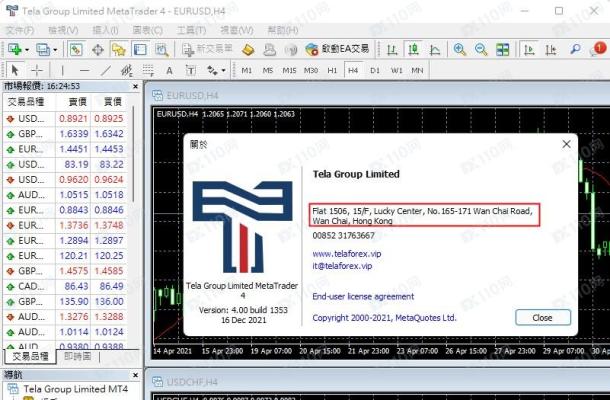The image size is (610, 400).
Task: Open the Profiles dropdown arrow
Action: coord(55,50)
